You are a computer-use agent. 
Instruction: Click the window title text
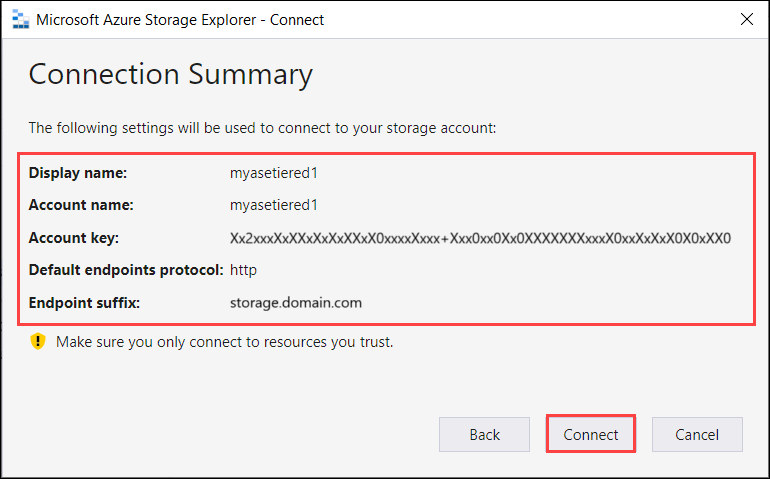(180, 20)
